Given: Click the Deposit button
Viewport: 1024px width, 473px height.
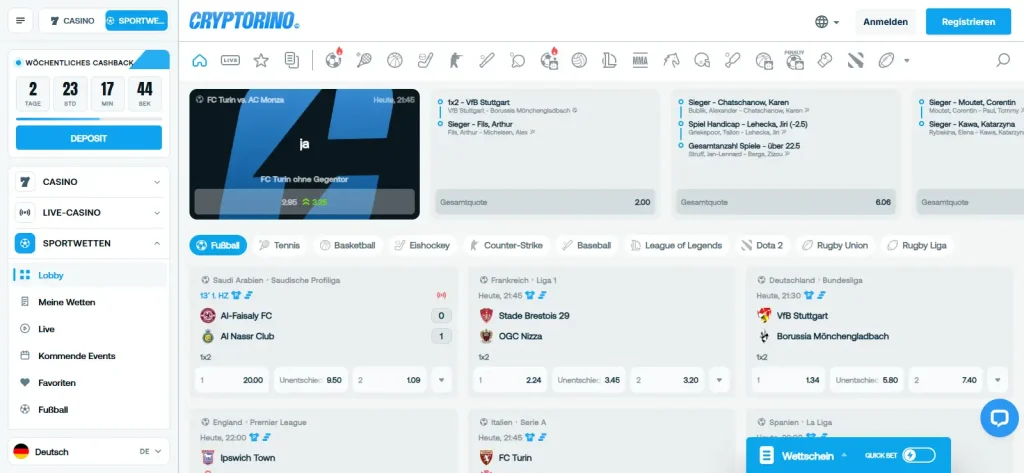Looking at the screenshot, I should tap(89, 138).
